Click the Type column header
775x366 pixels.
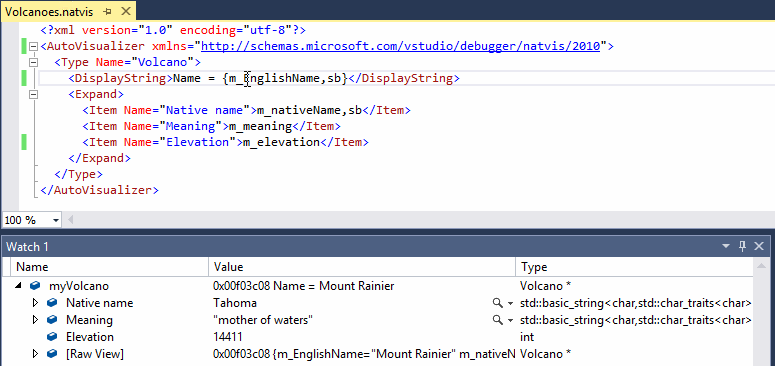[635, 267]
